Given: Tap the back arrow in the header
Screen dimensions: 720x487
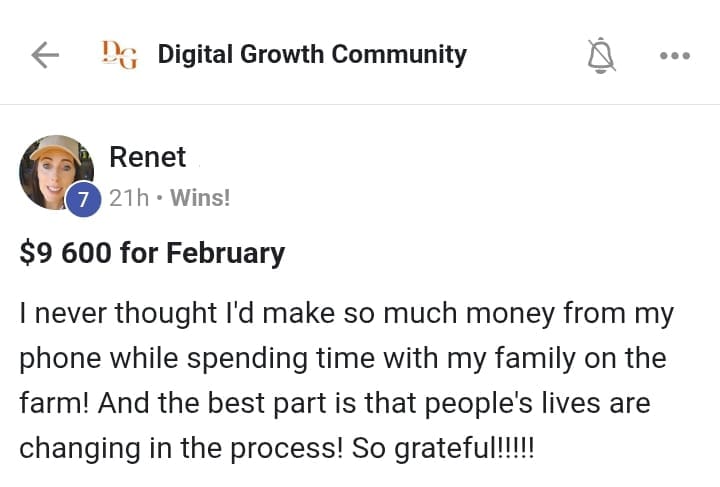Looking at the screenshot, I should coord(46,55).
